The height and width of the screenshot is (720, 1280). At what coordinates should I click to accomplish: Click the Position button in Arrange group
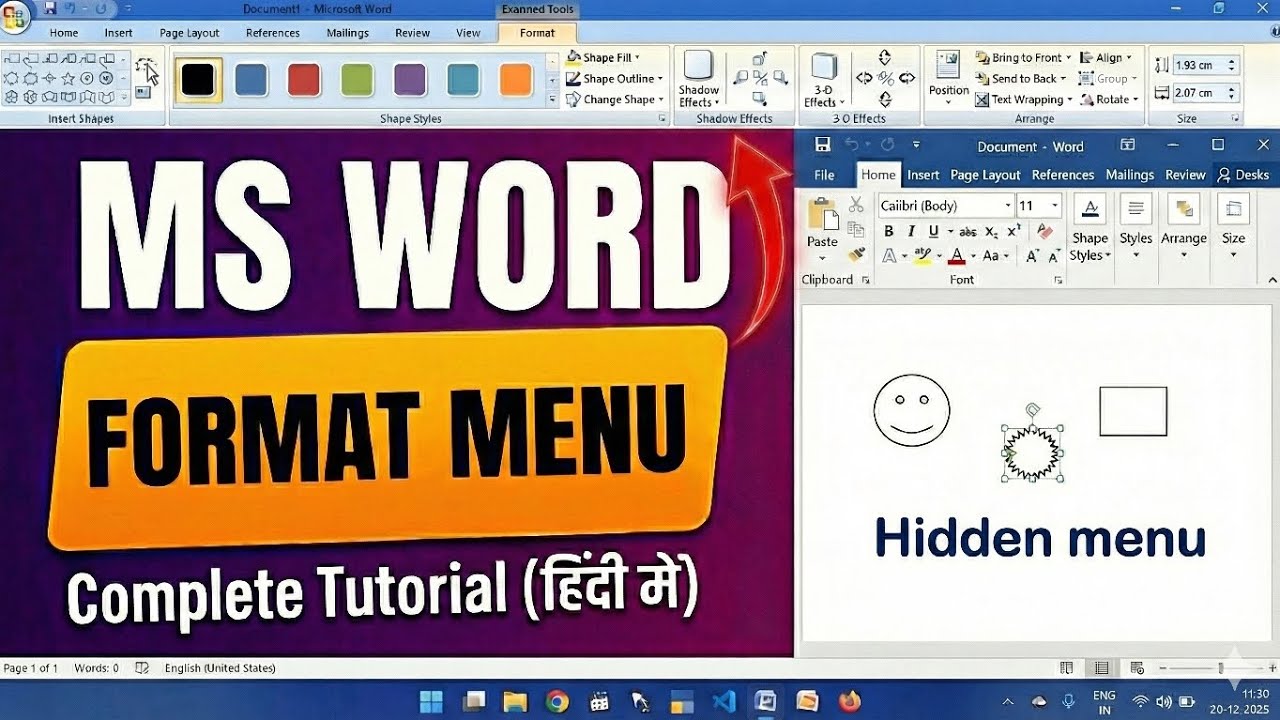click(948, 76)
